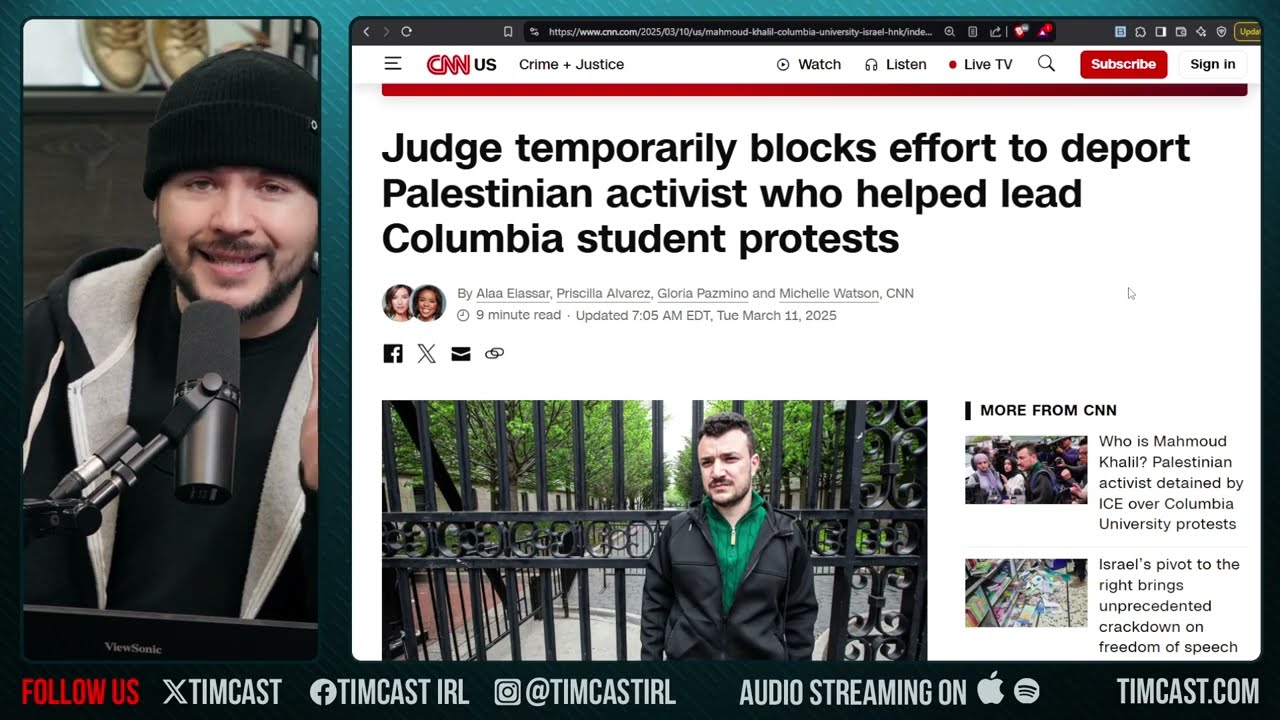Open the Who is Mahmoud Khalil thumbnail
This screenshot has width=1280, height=720.
pyautogui.click(x=1026, y=470)
